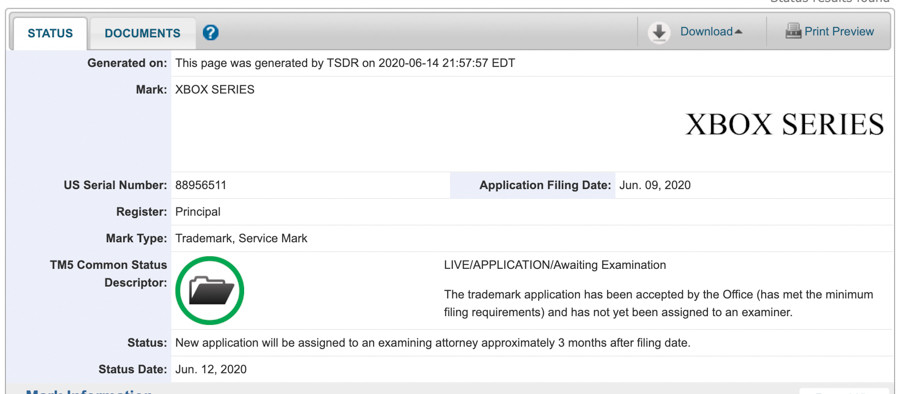
Task: Expand the Mark Information section header
Action: 89,391
